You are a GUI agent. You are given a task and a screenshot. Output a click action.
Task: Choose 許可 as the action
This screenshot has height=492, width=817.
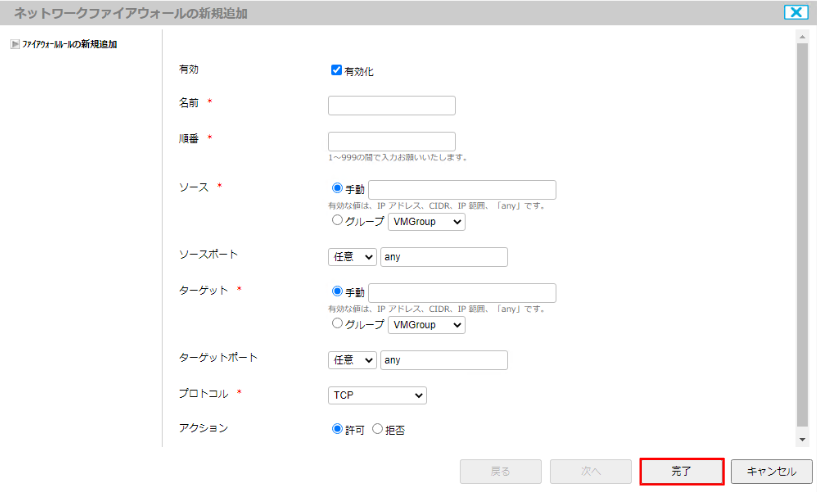[x=336, y=429]
